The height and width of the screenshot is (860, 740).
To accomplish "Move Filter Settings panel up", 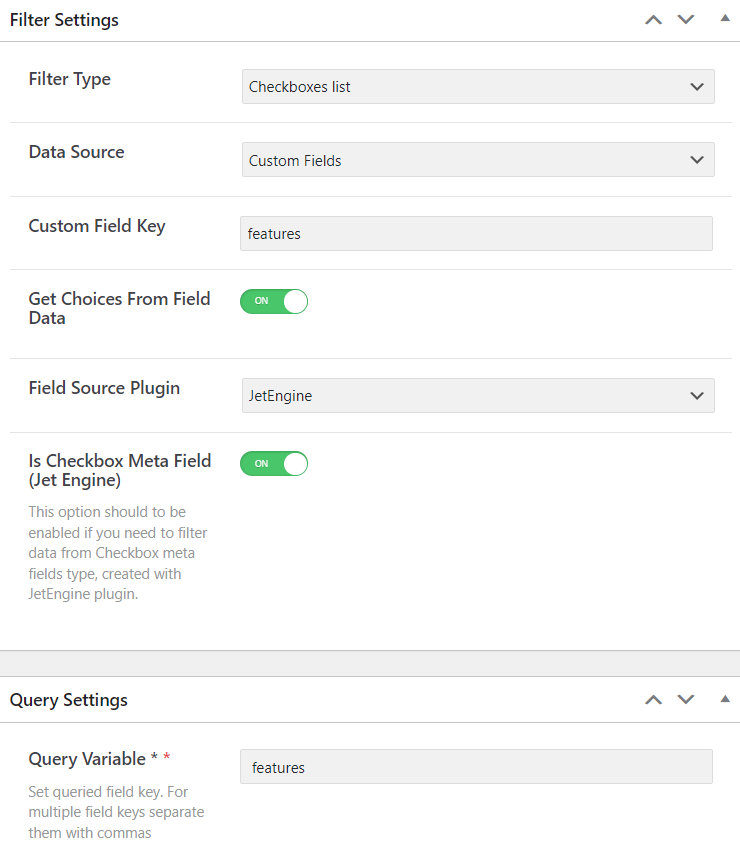I will coord(653,20).
